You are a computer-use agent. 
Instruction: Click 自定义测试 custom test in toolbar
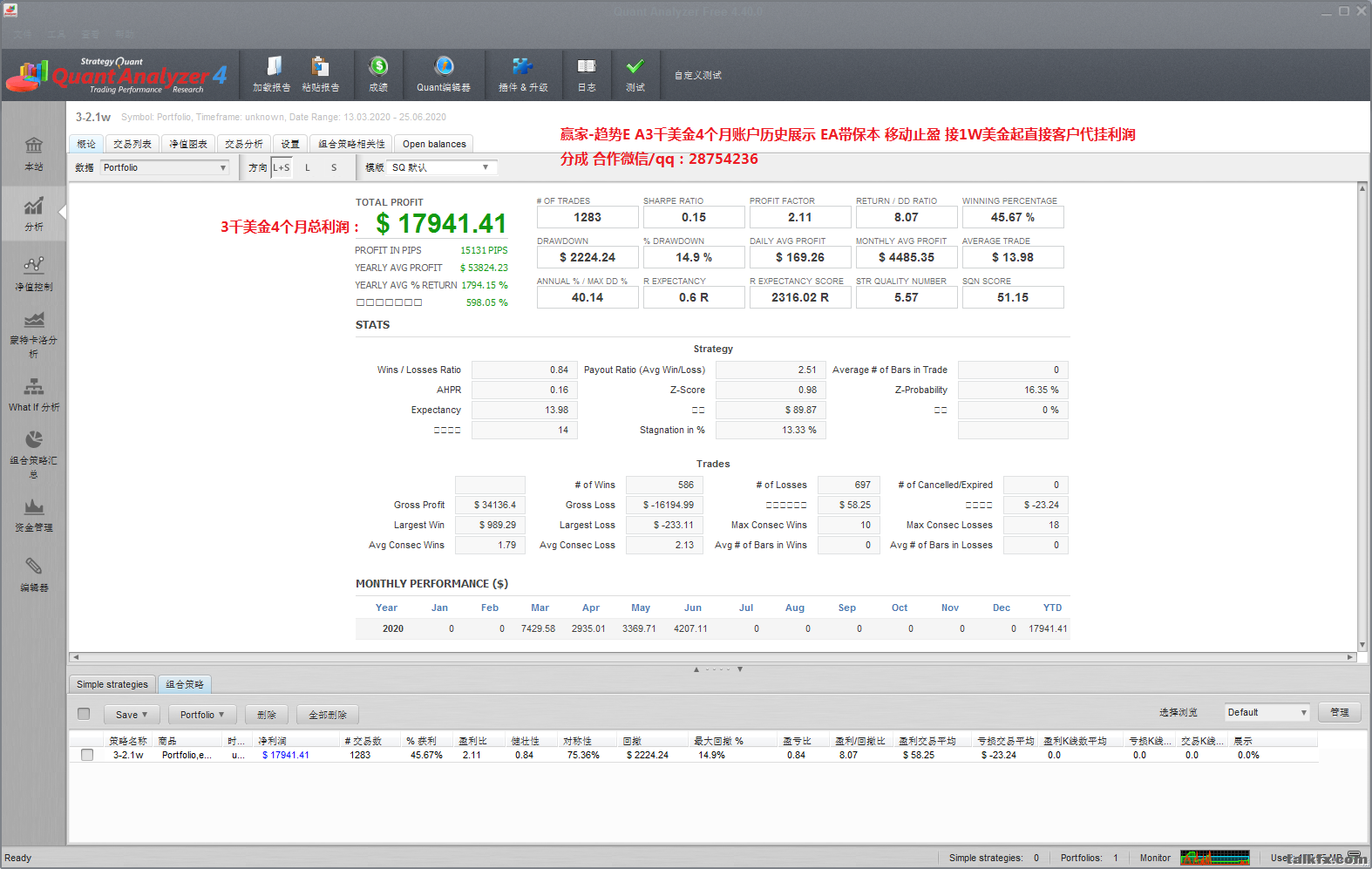click(697, 75)
